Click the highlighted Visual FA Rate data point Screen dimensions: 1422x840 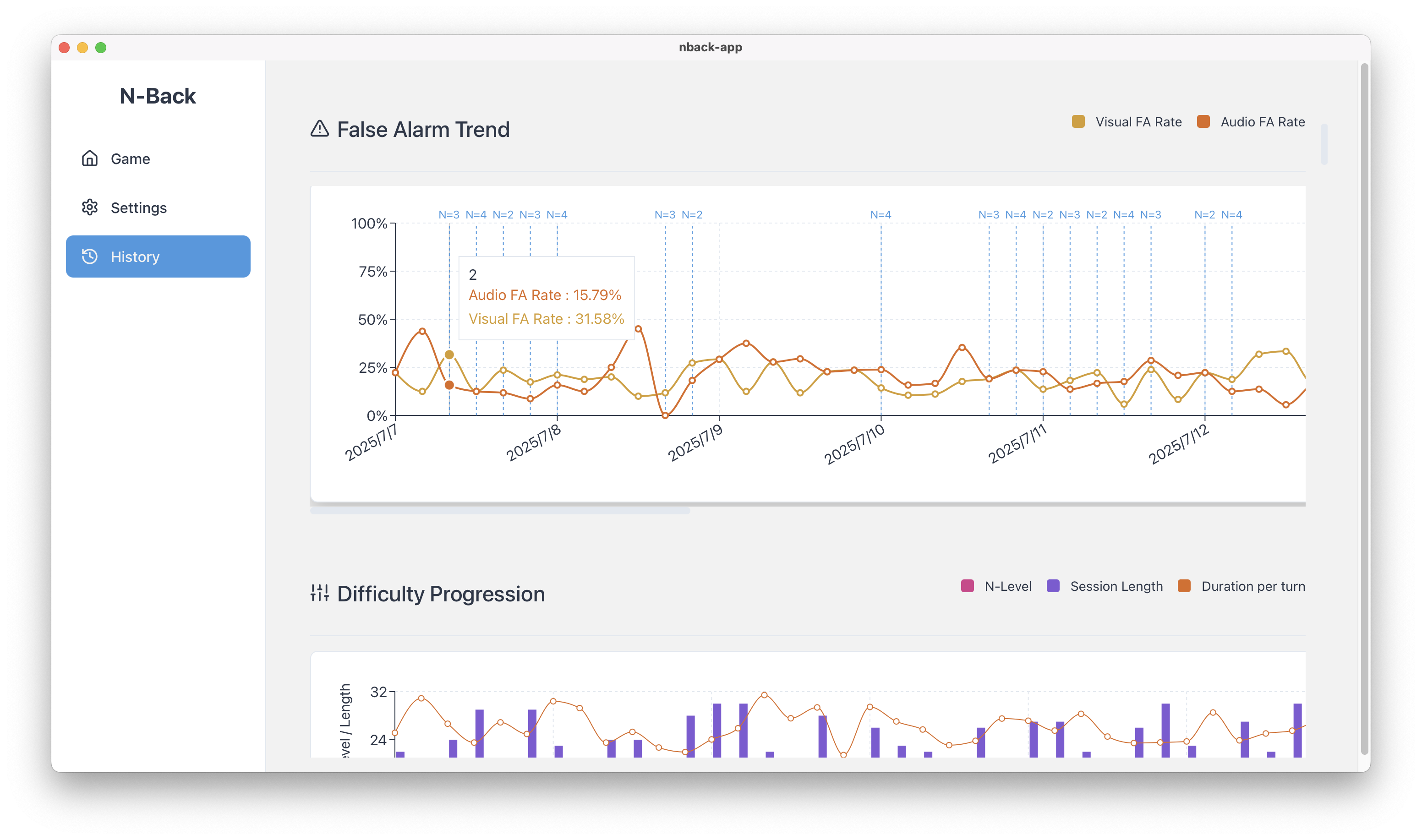(449, 355)
